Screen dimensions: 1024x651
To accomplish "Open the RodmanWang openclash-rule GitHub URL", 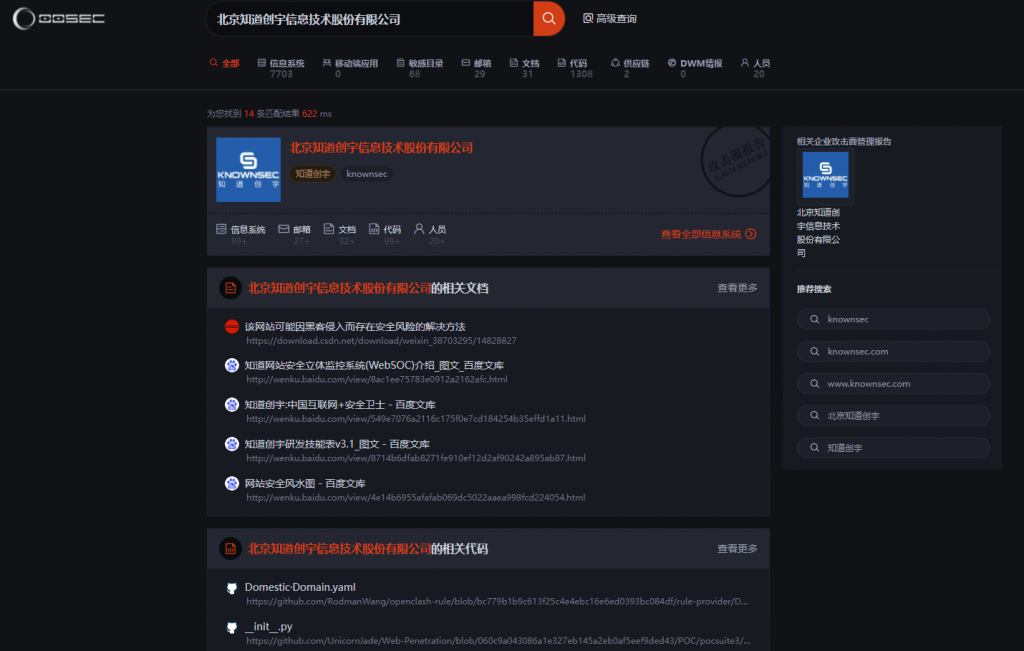I will 497,601.
